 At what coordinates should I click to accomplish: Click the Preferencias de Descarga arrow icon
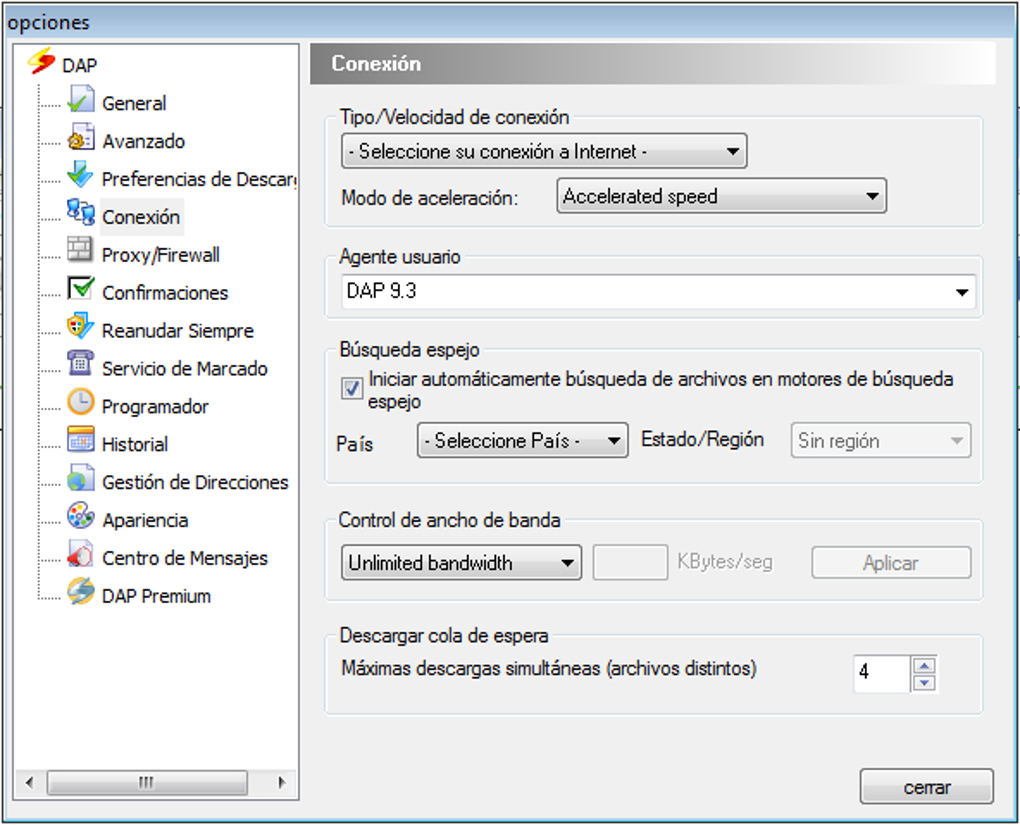tap(81, 176)
